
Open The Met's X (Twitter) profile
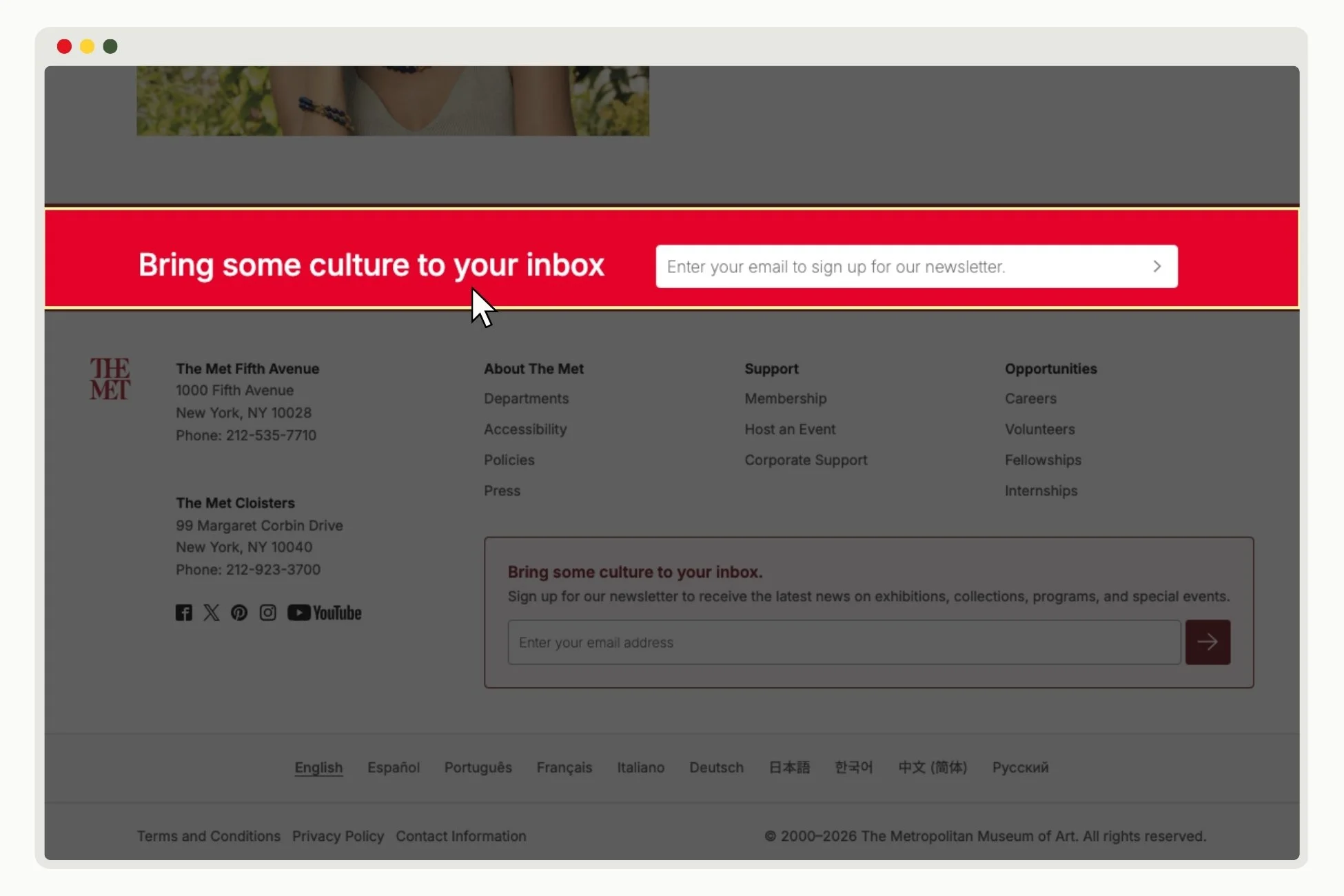coord(212,613)
